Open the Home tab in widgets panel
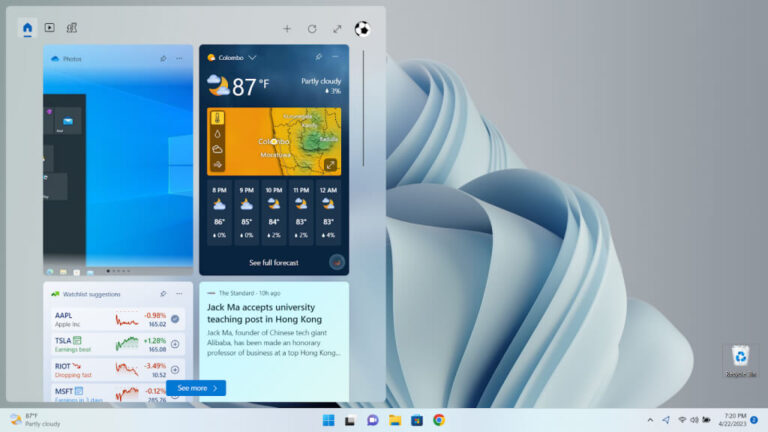This screenshot has height=432, width=768. (27, 28)
